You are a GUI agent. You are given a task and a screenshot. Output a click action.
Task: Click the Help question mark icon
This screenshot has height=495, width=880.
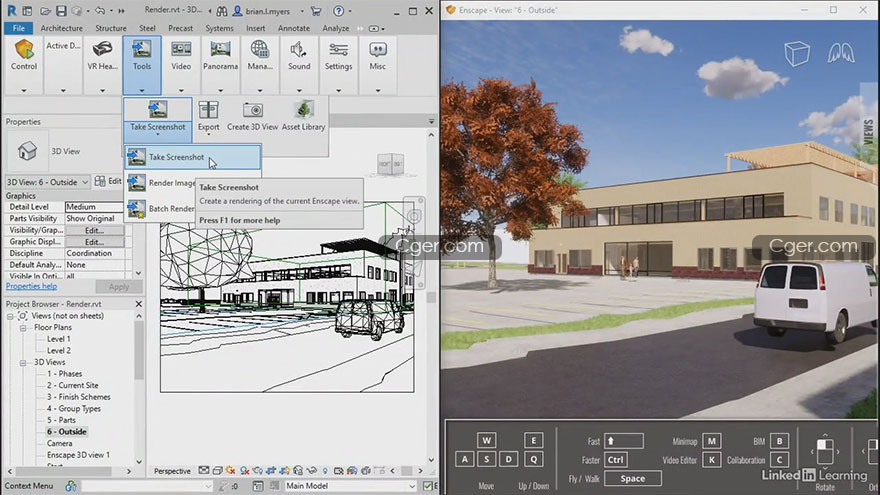338,11
